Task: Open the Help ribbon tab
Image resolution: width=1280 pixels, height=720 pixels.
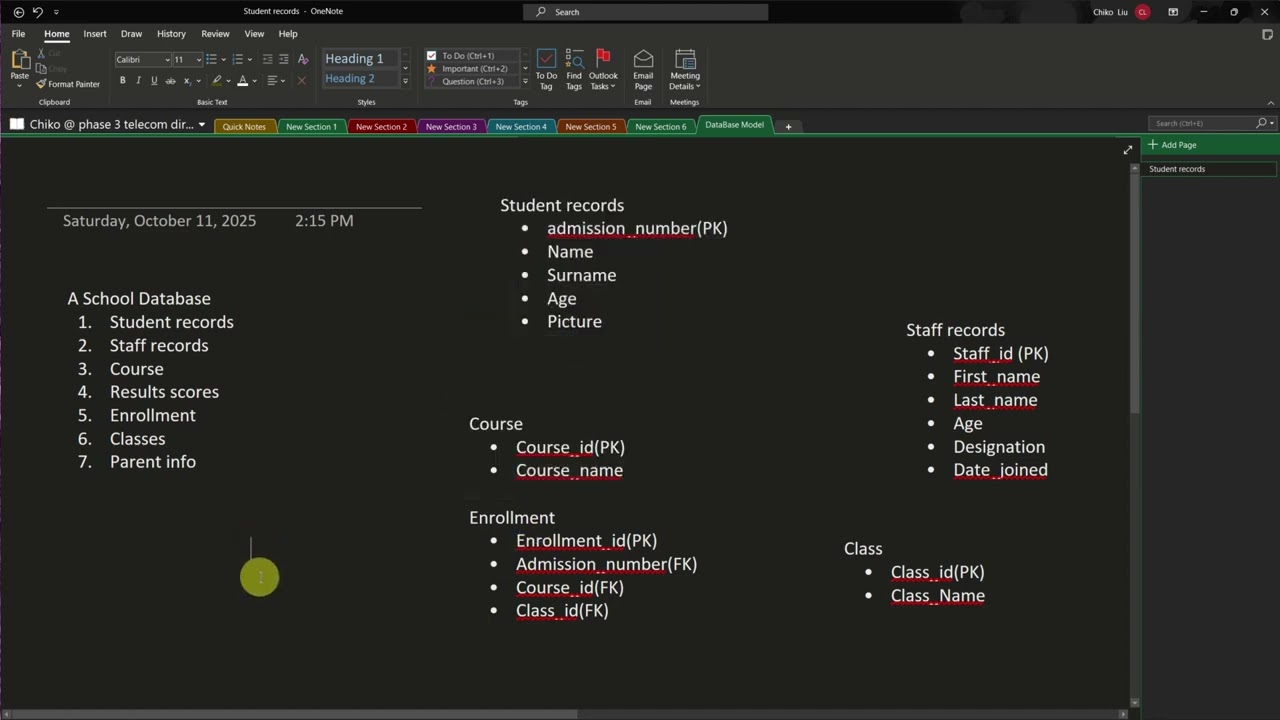Action: click(288, 34)
